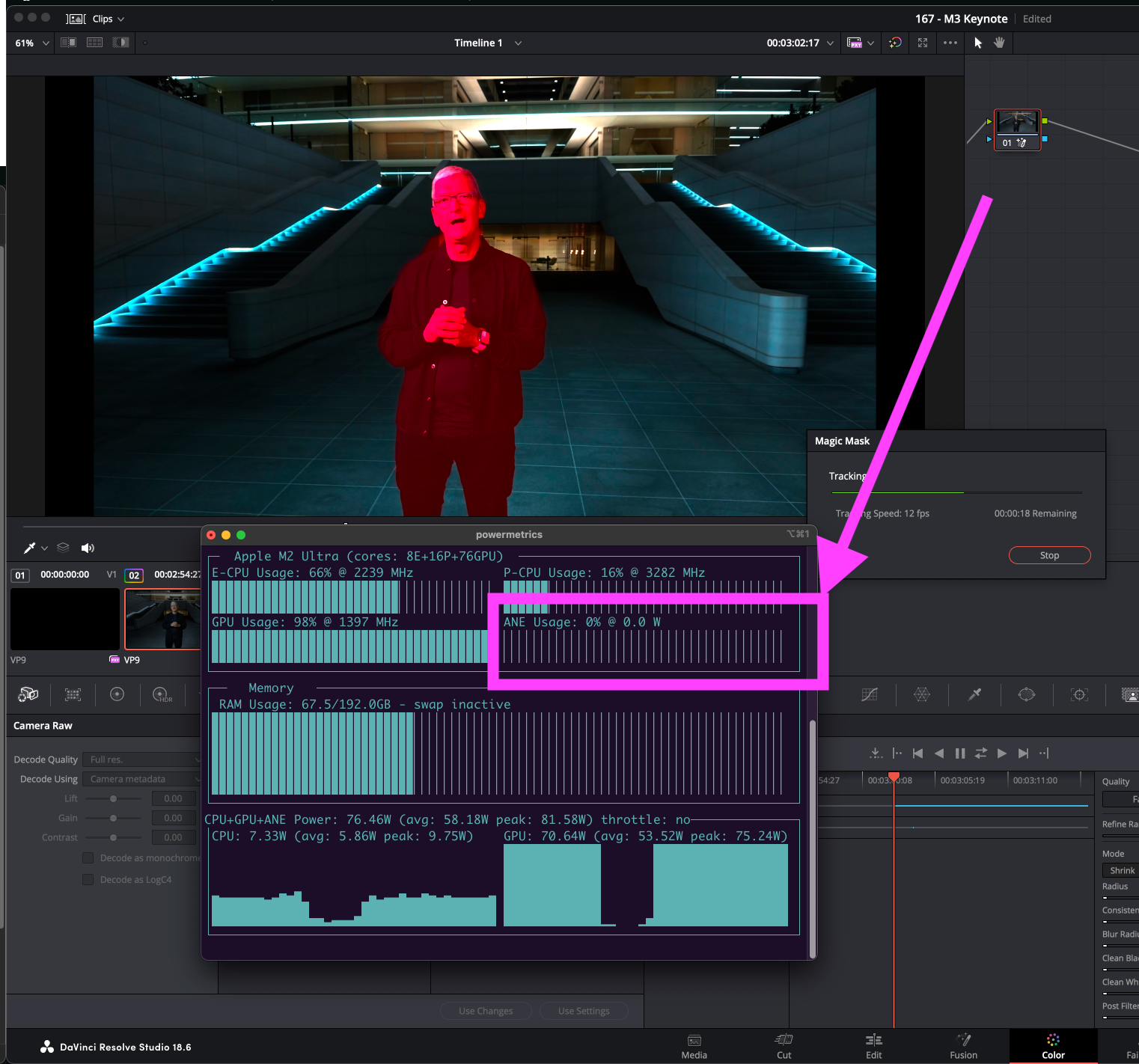Switch to the Media page tab
Image resolution: width=1139 pixels, height=1064 pixels.
[x=694, y=1046]
